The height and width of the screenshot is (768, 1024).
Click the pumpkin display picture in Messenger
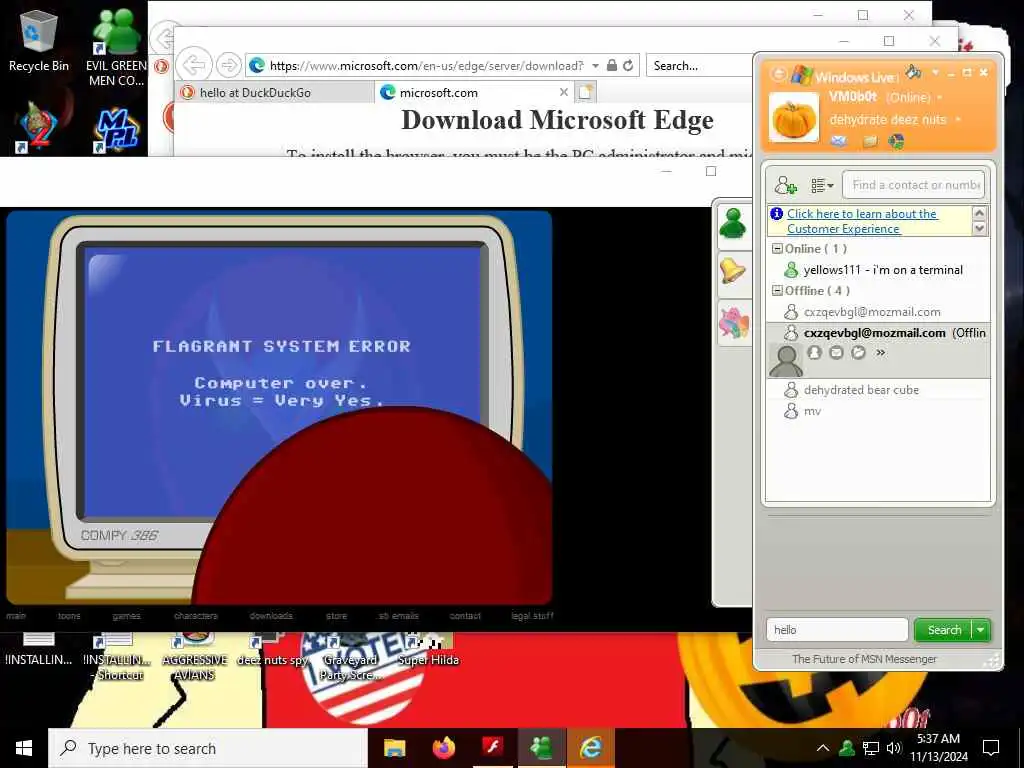(x=794, y=118)
